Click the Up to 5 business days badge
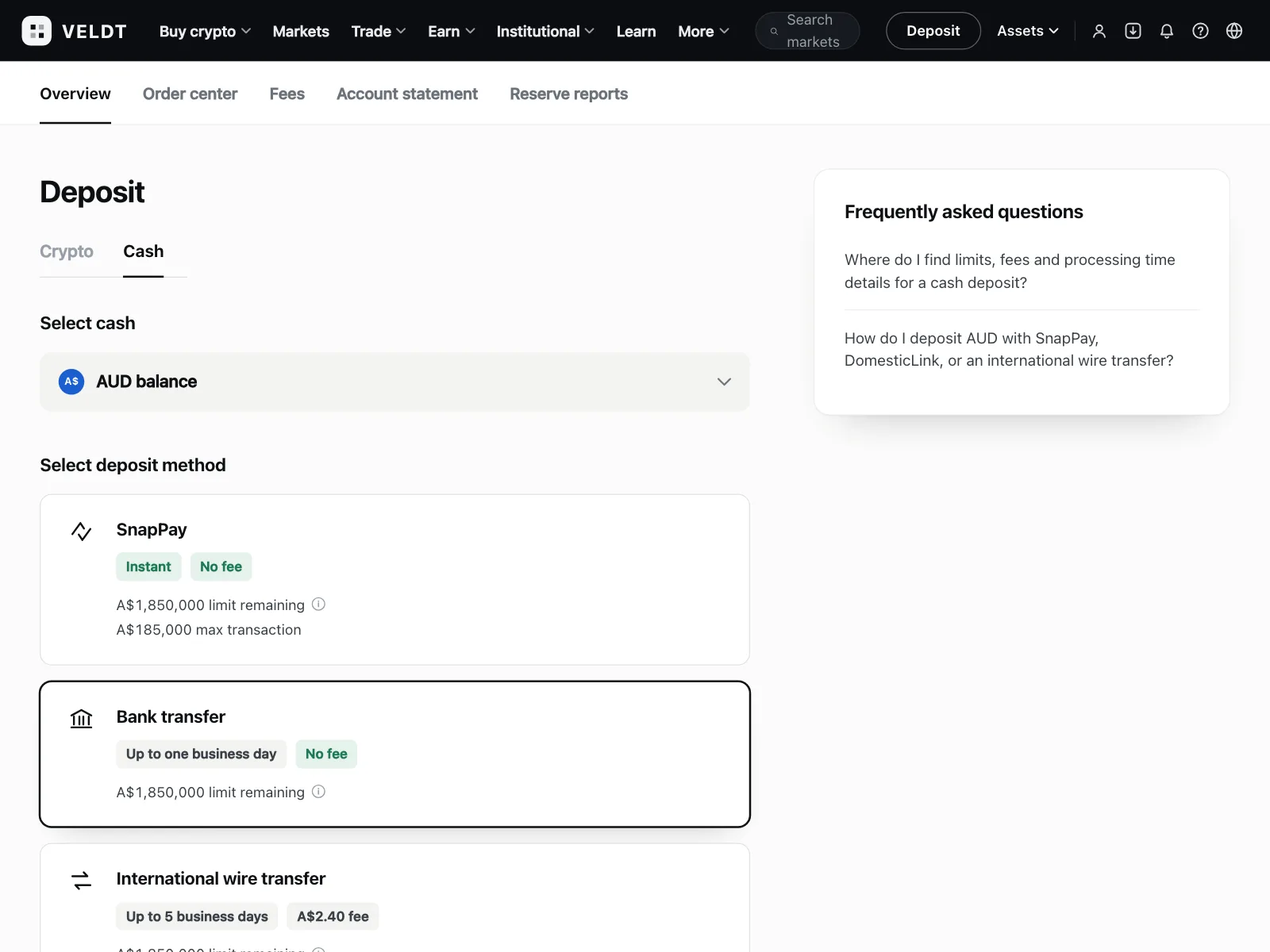The width and height of the screenshot is (1270, 952). tap(197, 916)
